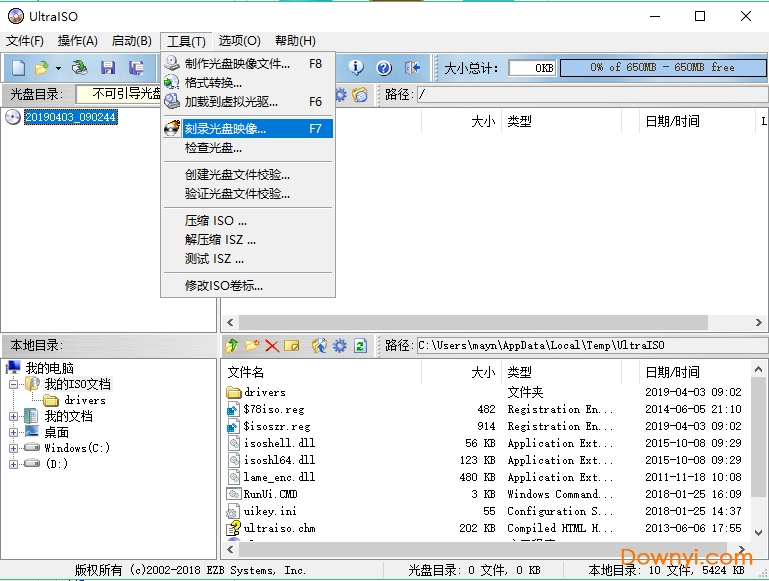
Task: Select drivers folder in local tree
Action: click(85, 400)
